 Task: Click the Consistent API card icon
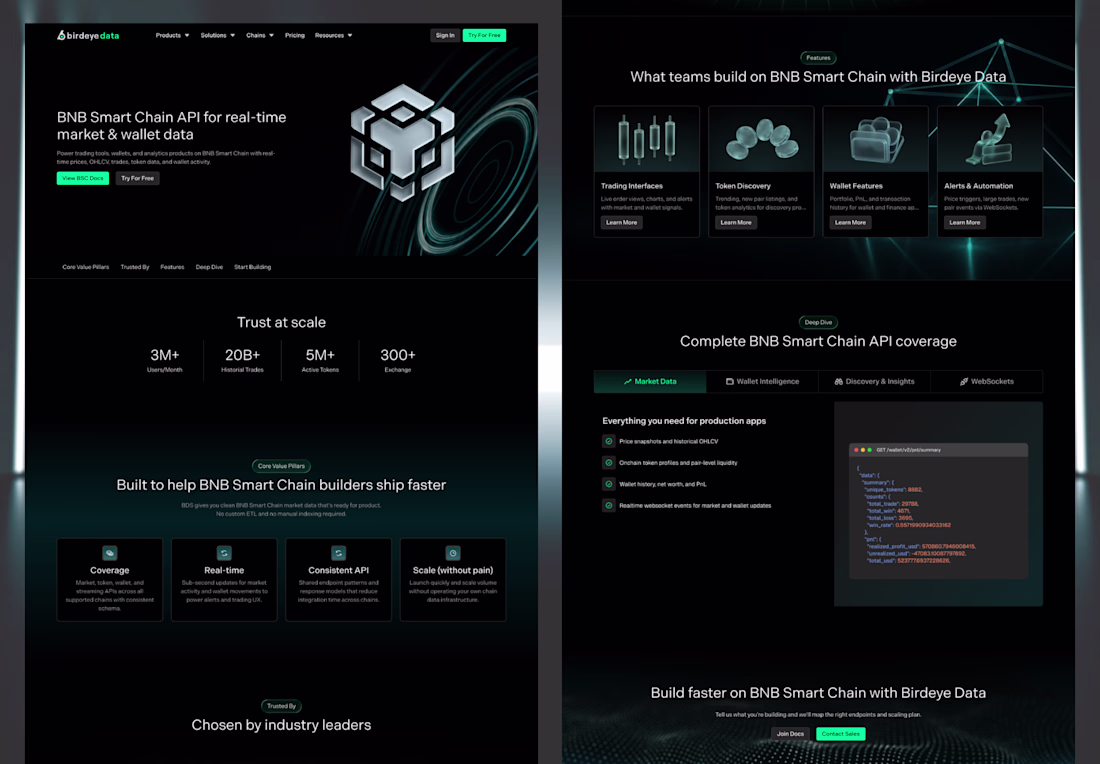[x=338, y=553]
